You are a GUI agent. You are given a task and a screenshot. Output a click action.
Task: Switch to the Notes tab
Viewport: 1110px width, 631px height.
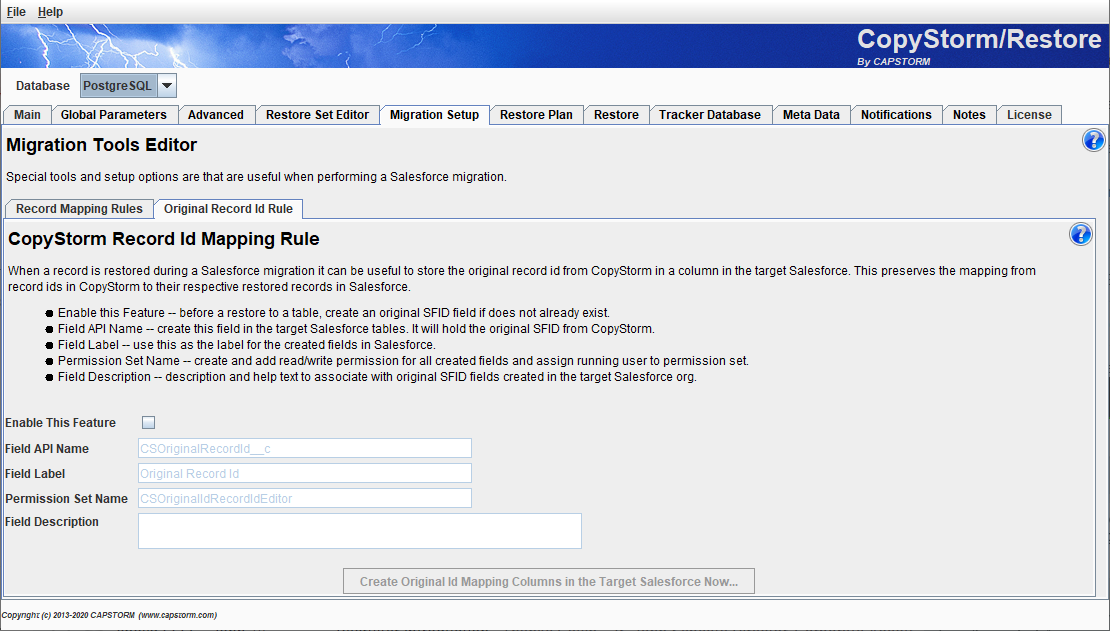[969, 115]
